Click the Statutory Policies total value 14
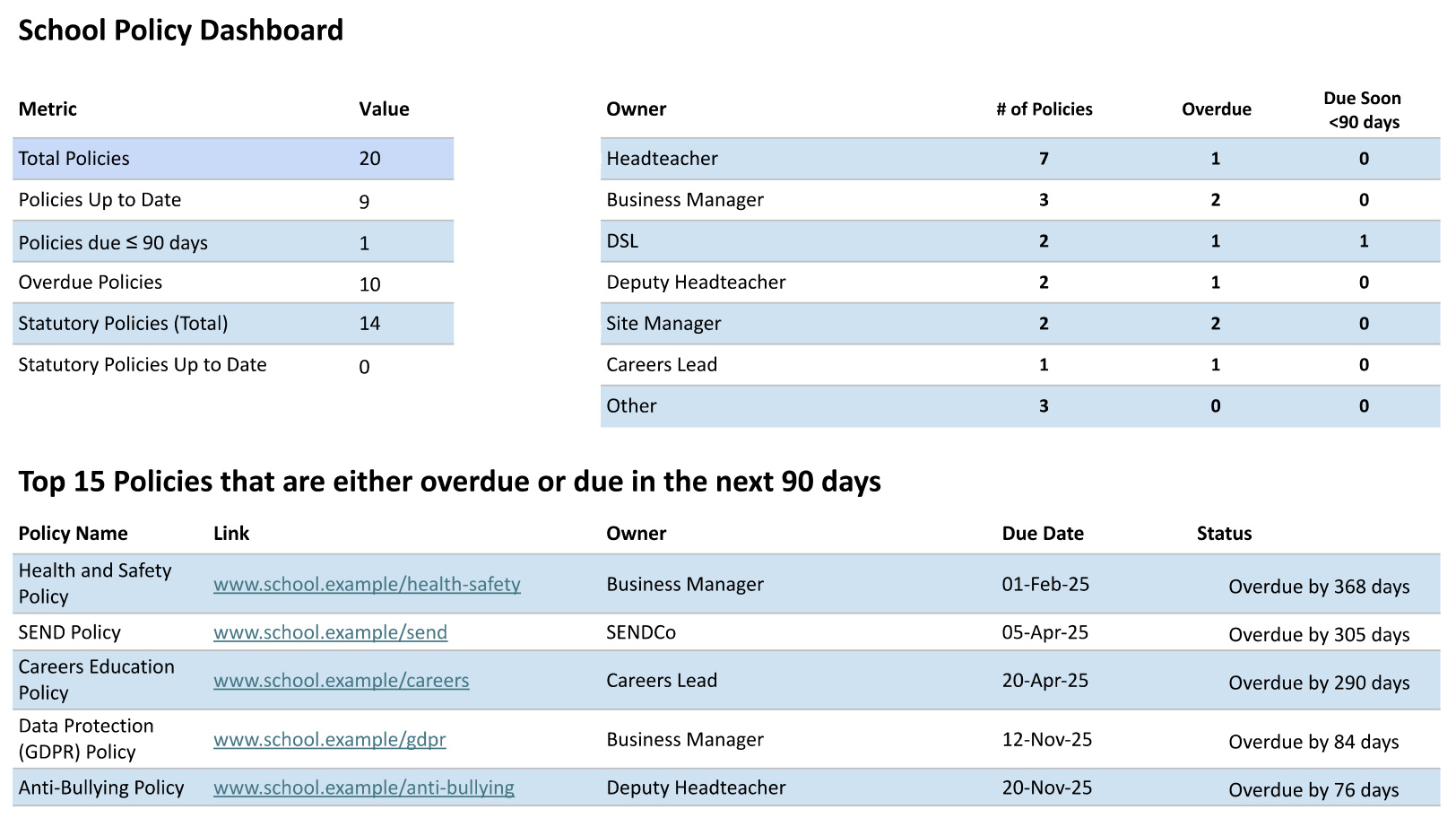 [369, 324]
